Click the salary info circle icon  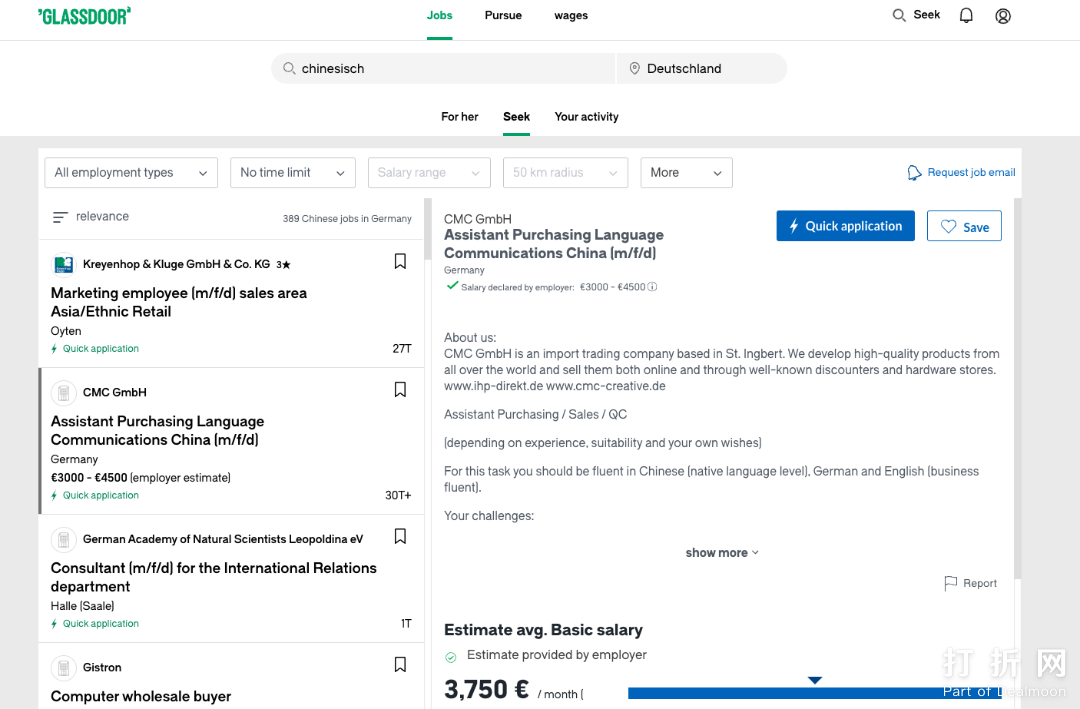tap(652, 287)
